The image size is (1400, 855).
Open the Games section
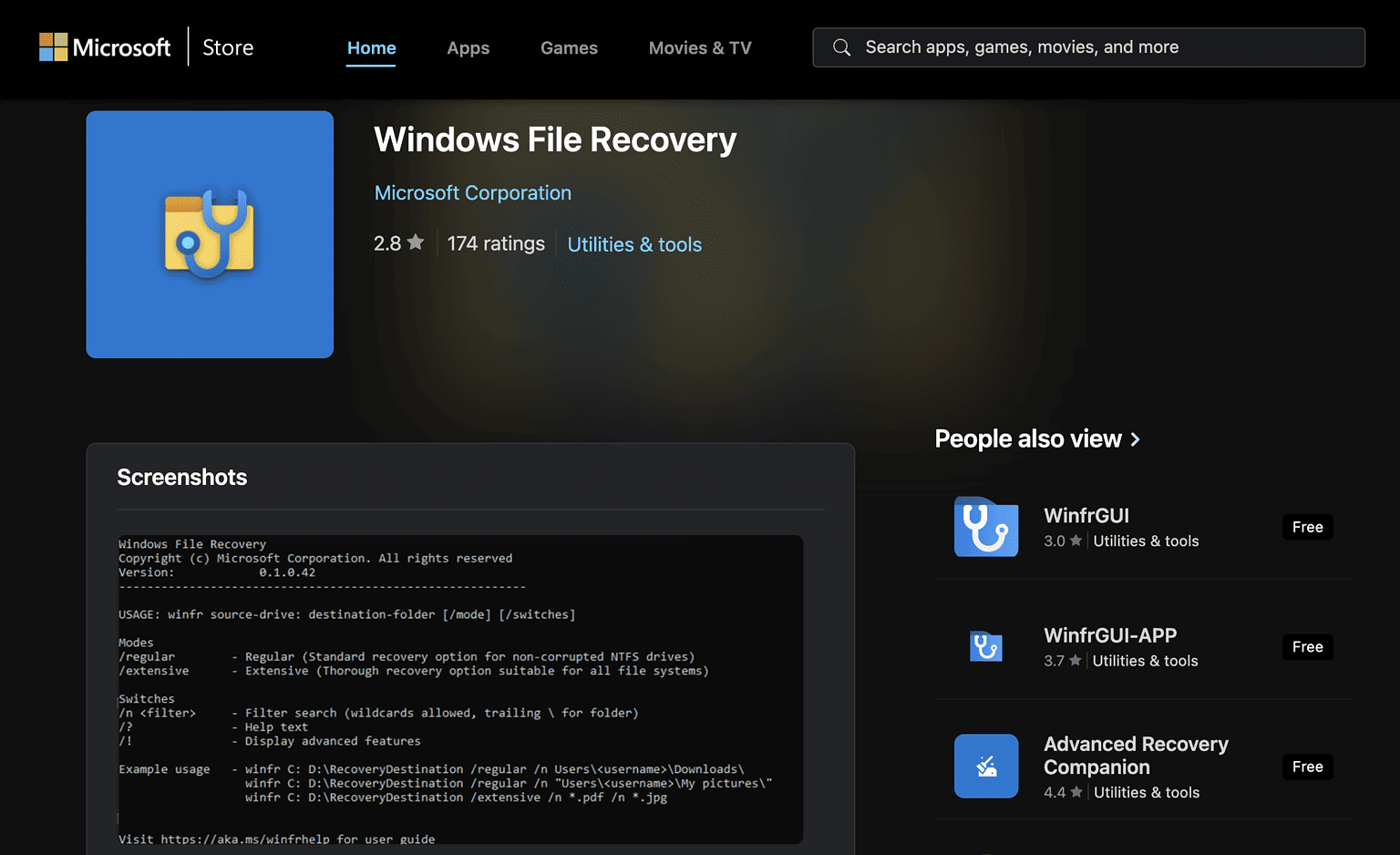point(569,47)
